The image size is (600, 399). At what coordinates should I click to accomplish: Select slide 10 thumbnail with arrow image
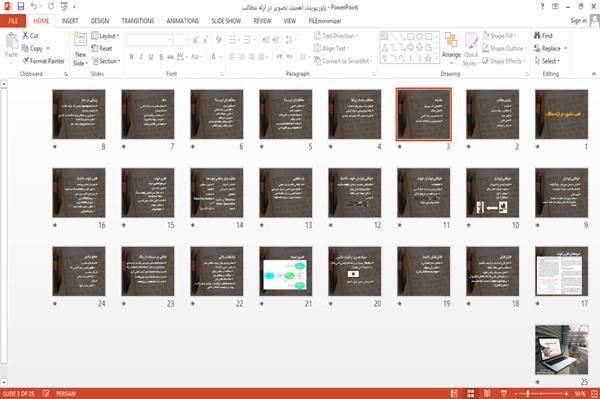pyautogui.click(x=492, y=192)
